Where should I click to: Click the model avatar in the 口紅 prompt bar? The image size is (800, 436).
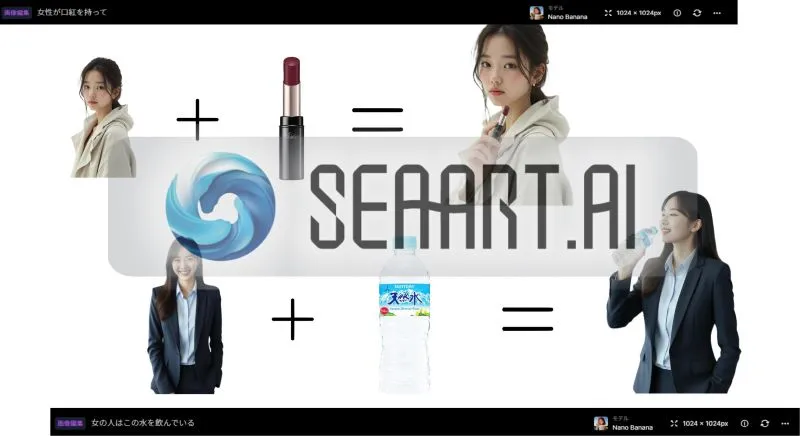click(x=536, y=13)
